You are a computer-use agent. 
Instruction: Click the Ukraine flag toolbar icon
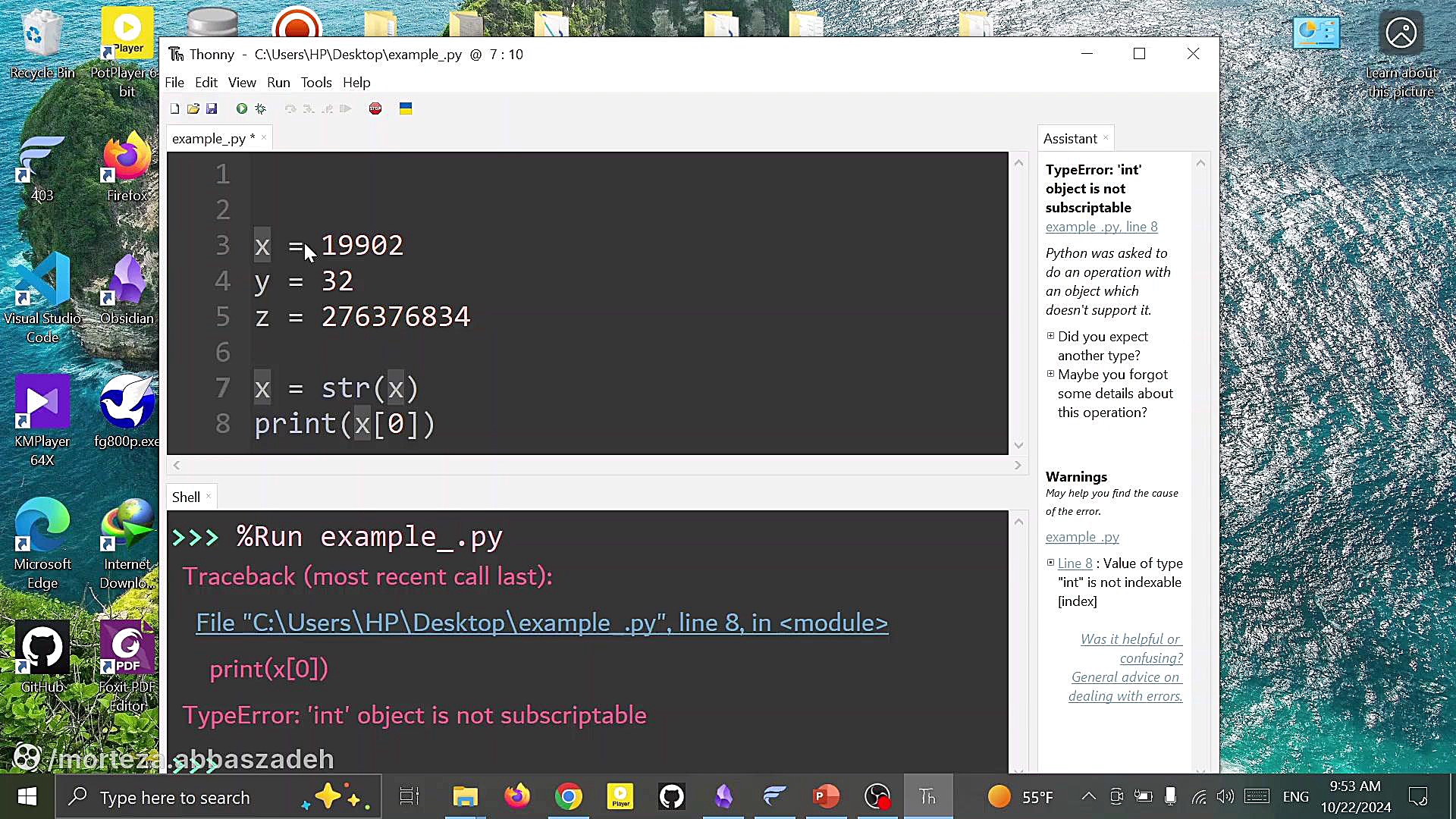[406, 109]
